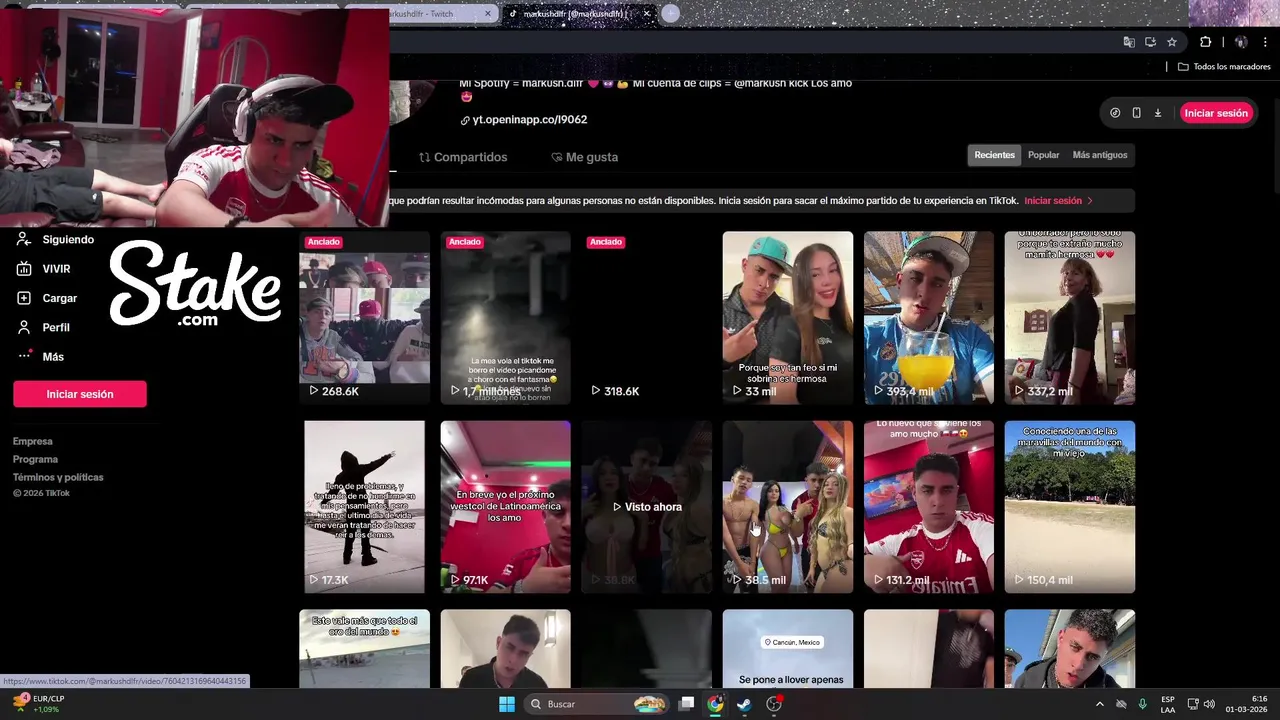Open the video with 97.1K views
This screenshot has width=1280, height=720.
pos(505,507)
